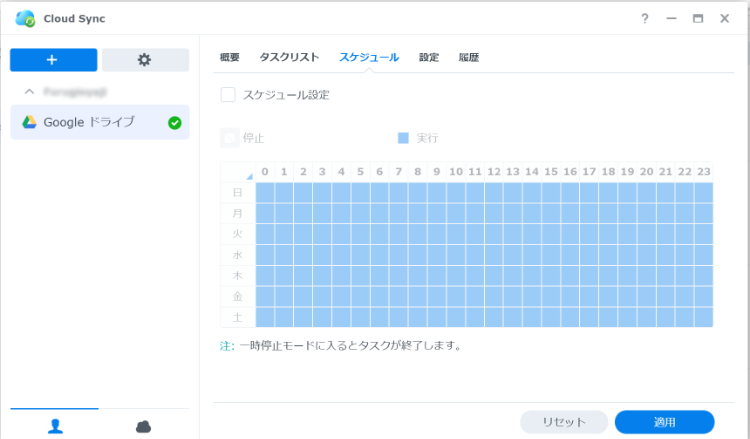Toggle 水 row cell at hour 12
750x439 pixels.
coord(494,255)
